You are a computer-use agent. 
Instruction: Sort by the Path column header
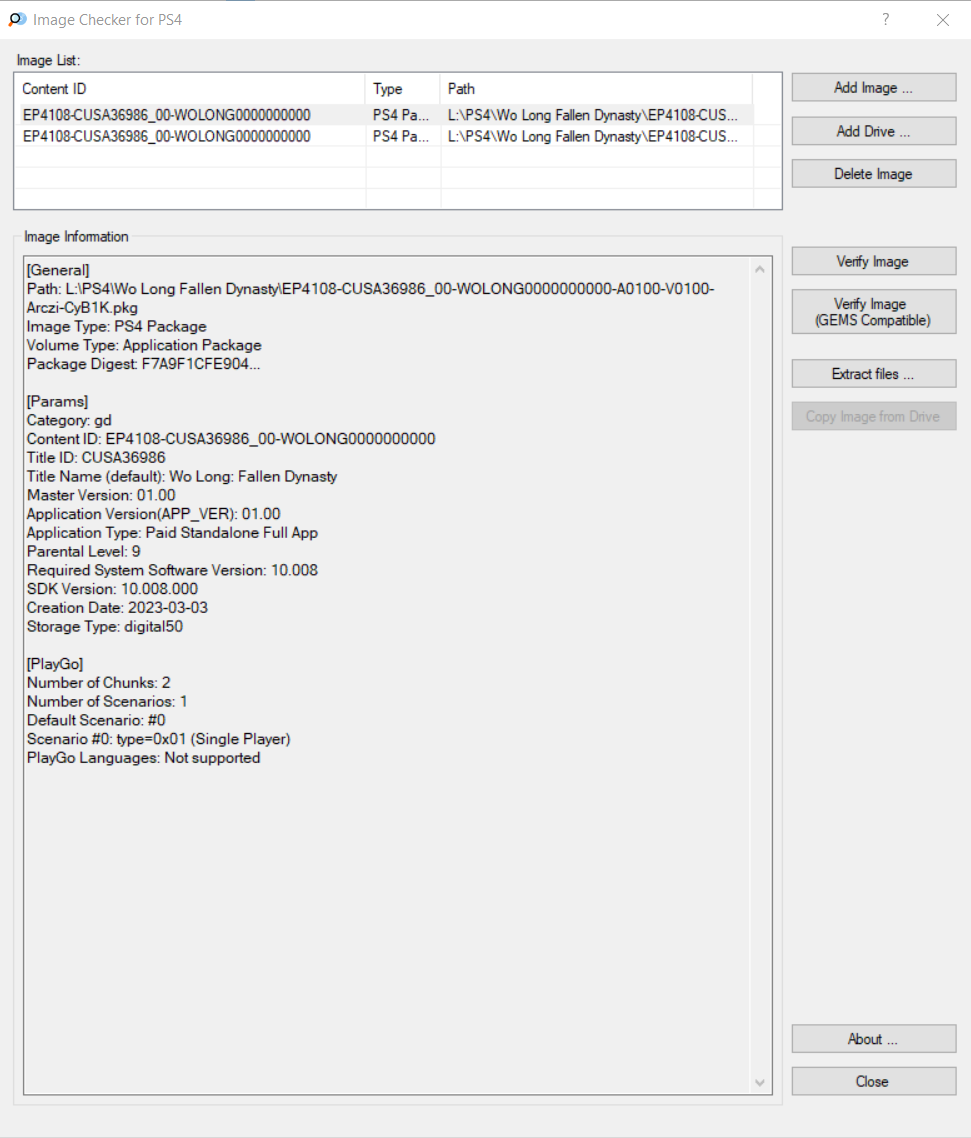596,89
